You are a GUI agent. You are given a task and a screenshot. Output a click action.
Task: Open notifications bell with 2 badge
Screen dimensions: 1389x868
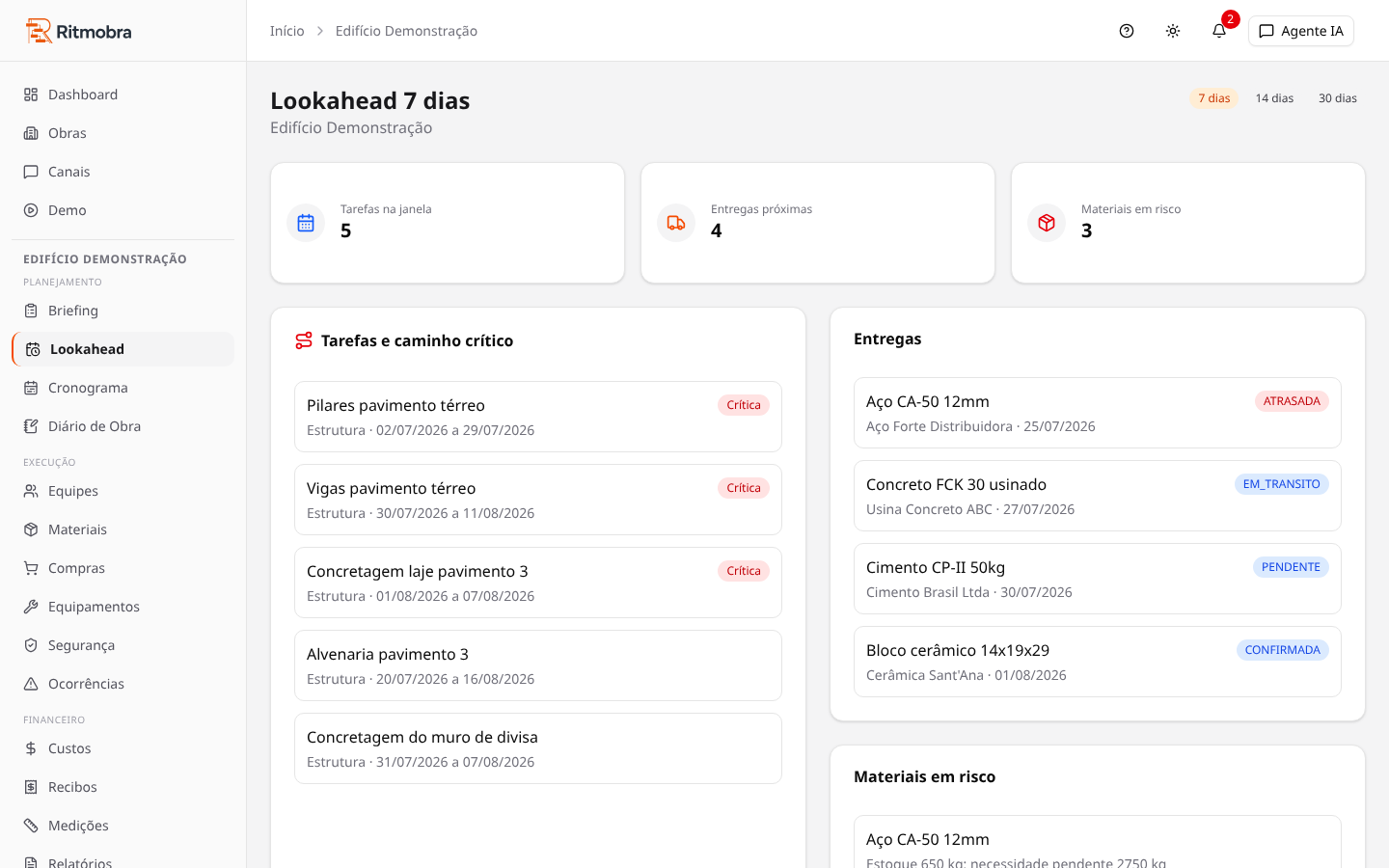click(1219, 31)
